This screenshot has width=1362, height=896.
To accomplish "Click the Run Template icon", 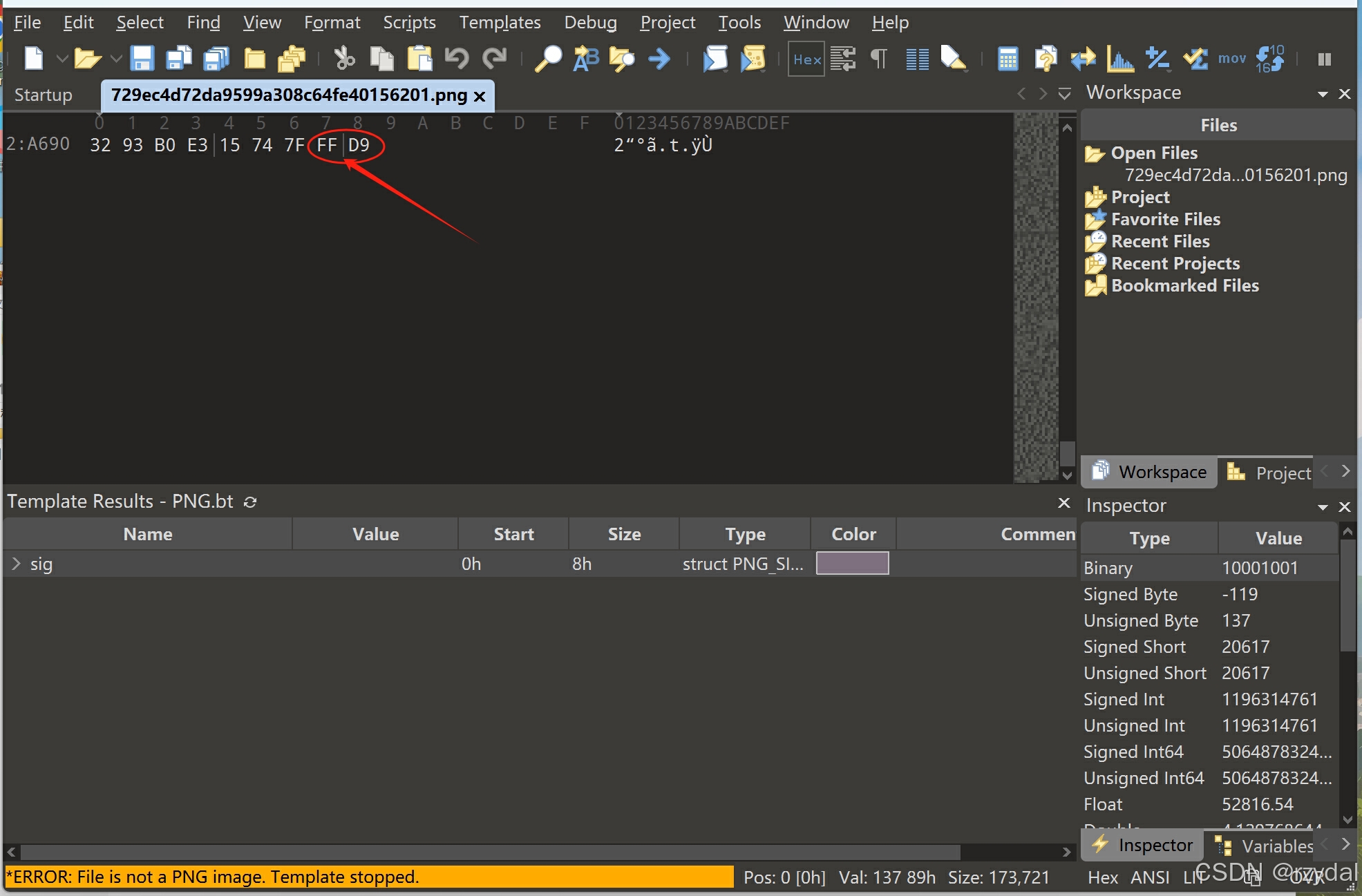I will tap(752, 59).
